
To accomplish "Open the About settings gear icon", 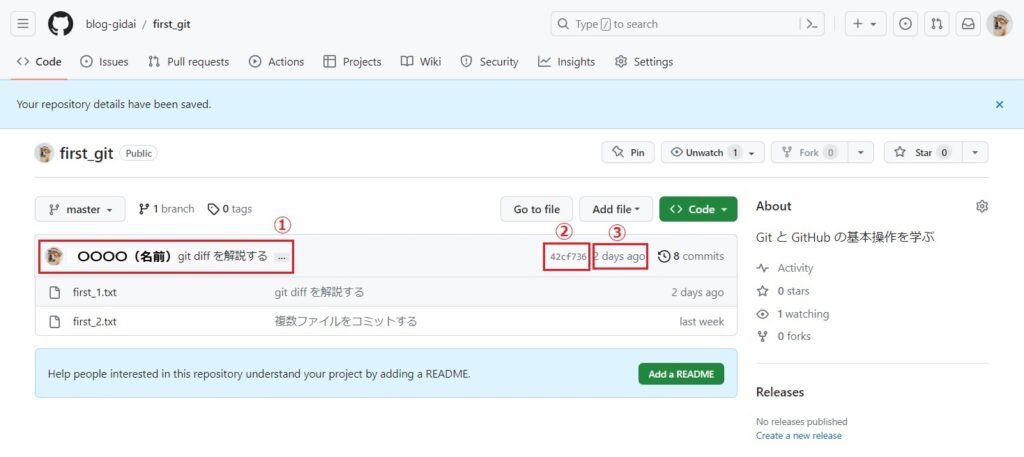I will click(981, 206).
